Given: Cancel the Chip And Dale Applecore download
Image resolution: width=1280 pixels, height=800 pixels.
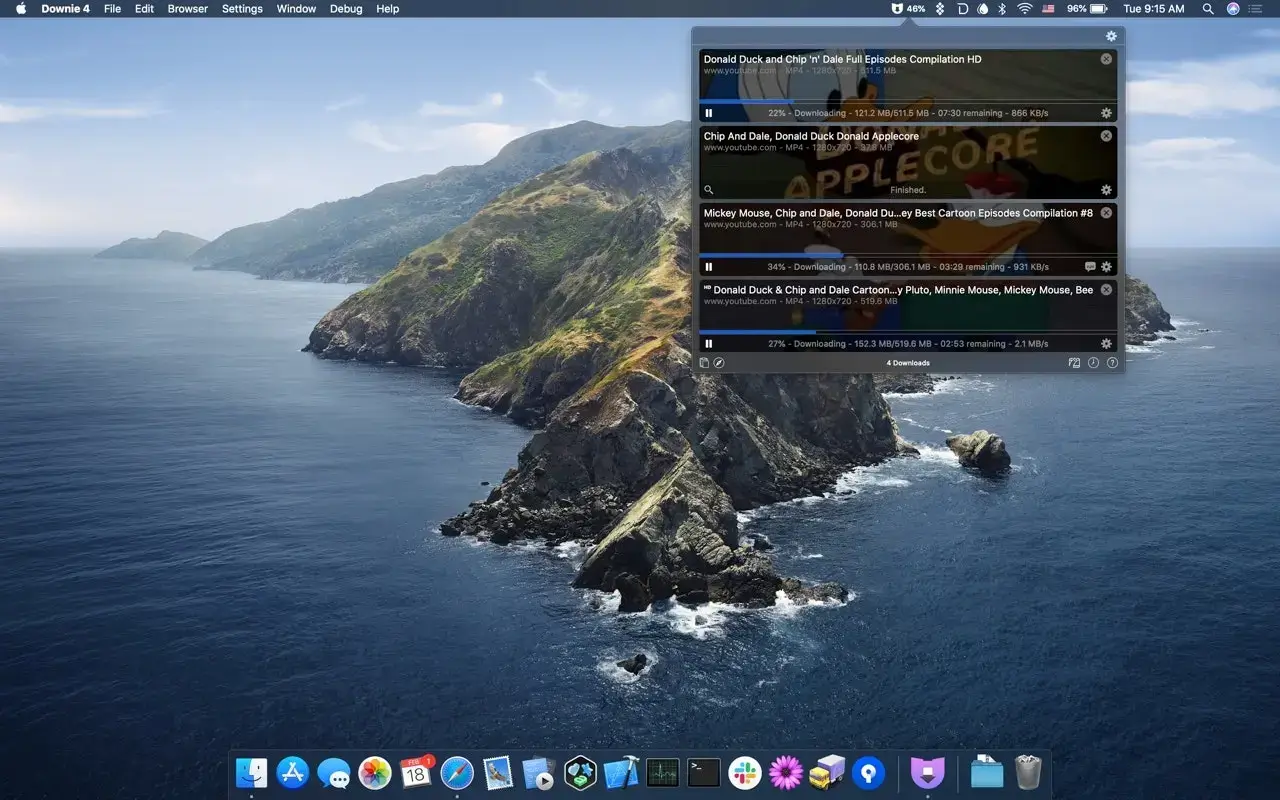Looking at the screenshot, I should click(1105, 135).
